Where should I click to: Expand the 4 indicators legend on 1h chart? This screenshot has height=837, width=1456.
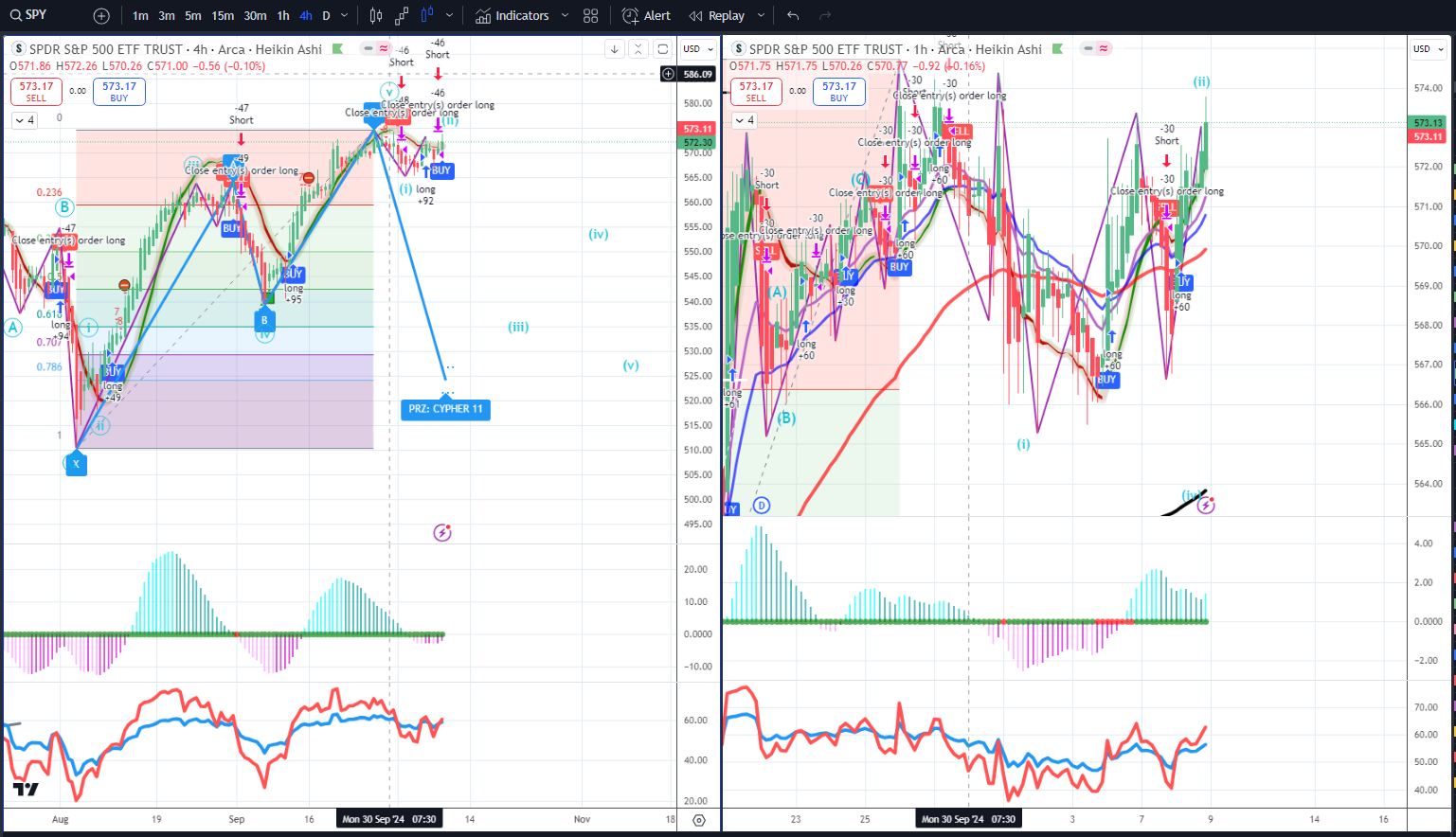745,120
